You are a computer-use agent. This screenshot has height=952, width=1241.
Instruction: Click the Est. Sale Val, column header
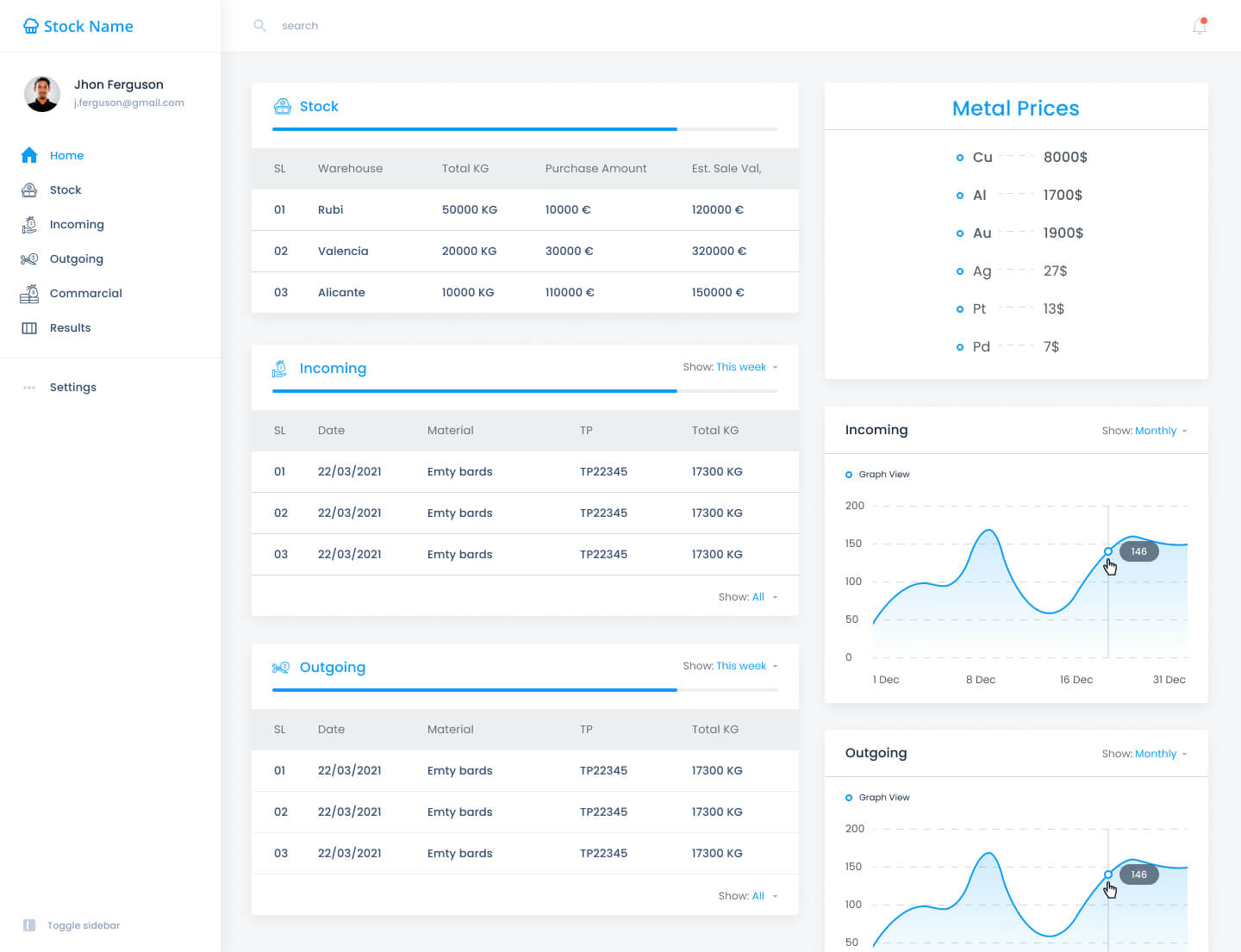click(x=727, y=168)
